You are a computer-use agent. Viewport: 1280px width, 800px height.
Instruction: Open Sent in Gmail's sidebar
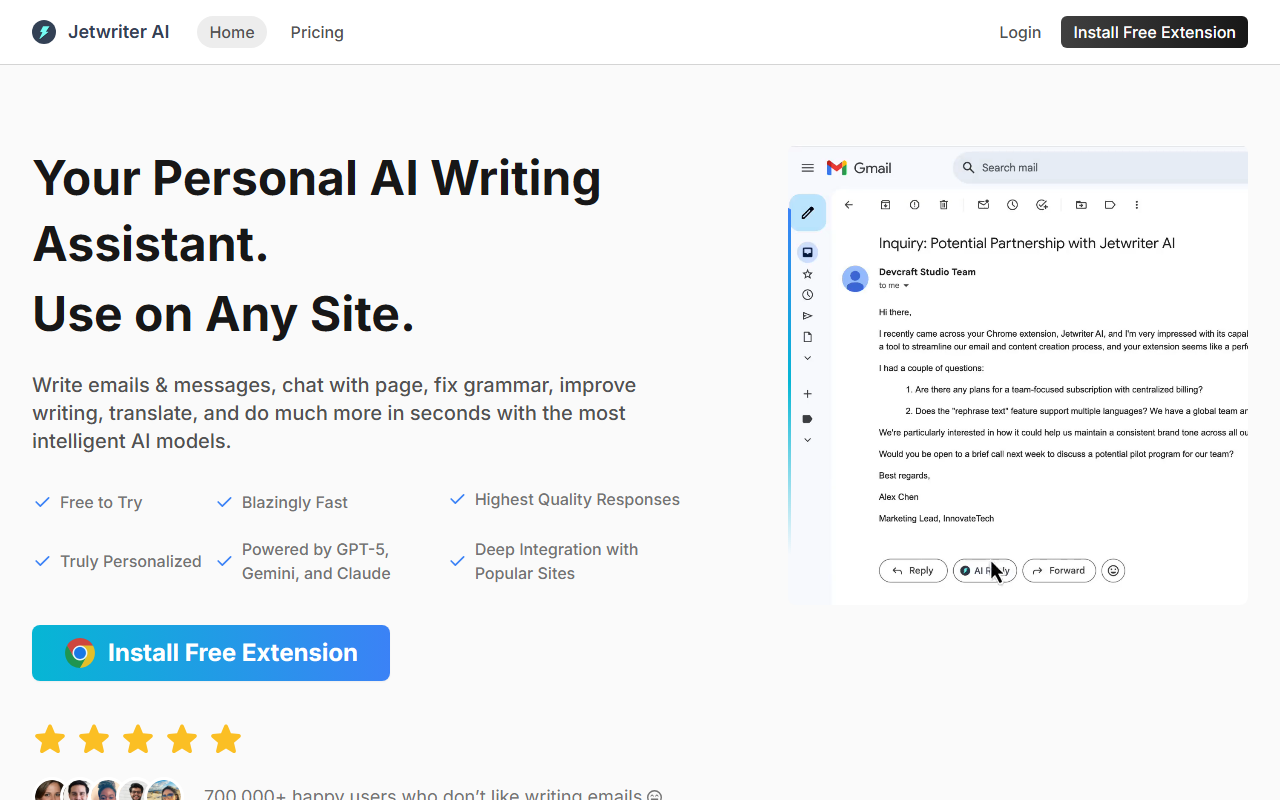pos(808,316)
